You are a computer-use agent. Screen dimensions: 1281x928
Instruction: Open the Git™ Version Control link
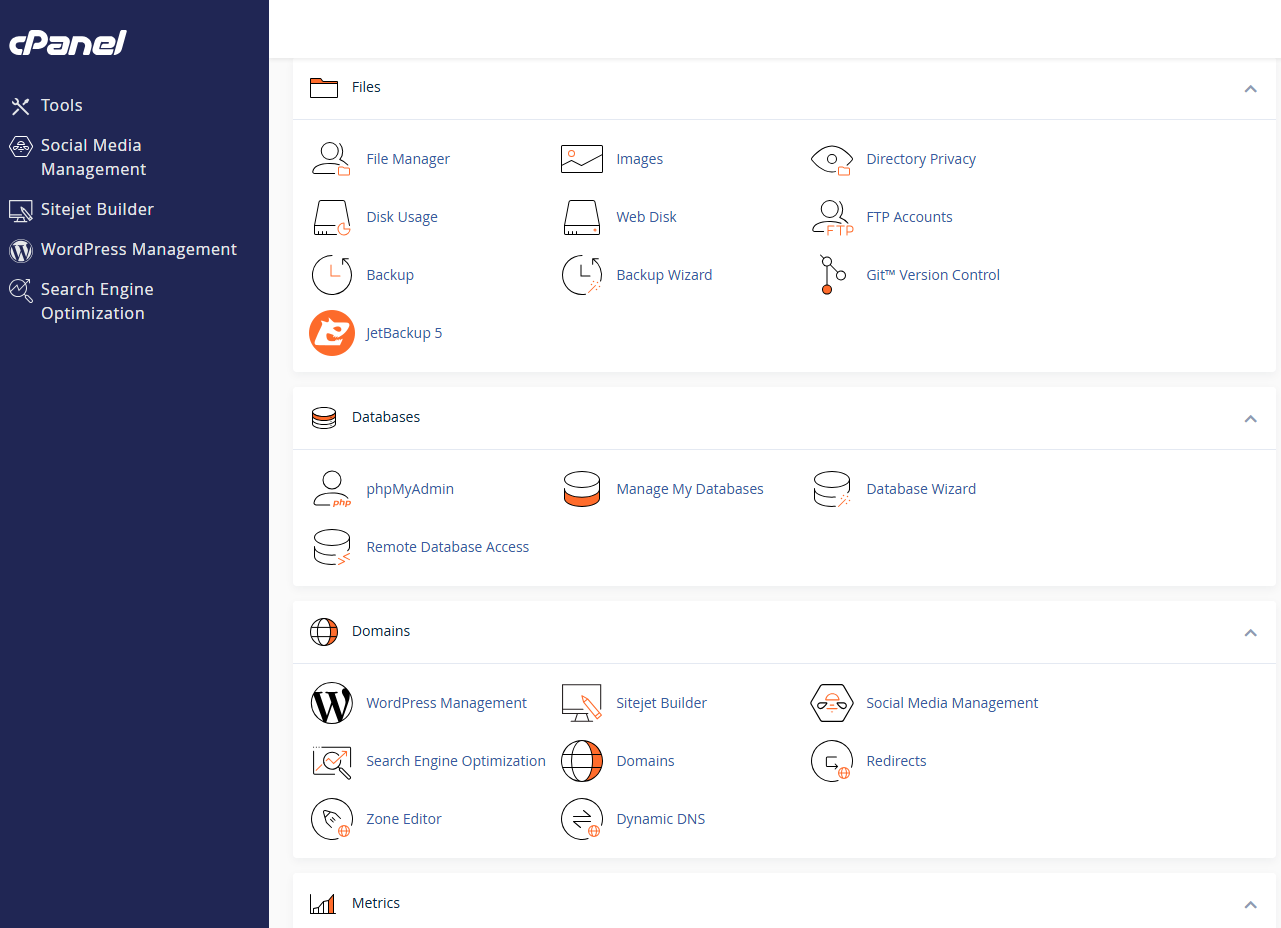933,275
